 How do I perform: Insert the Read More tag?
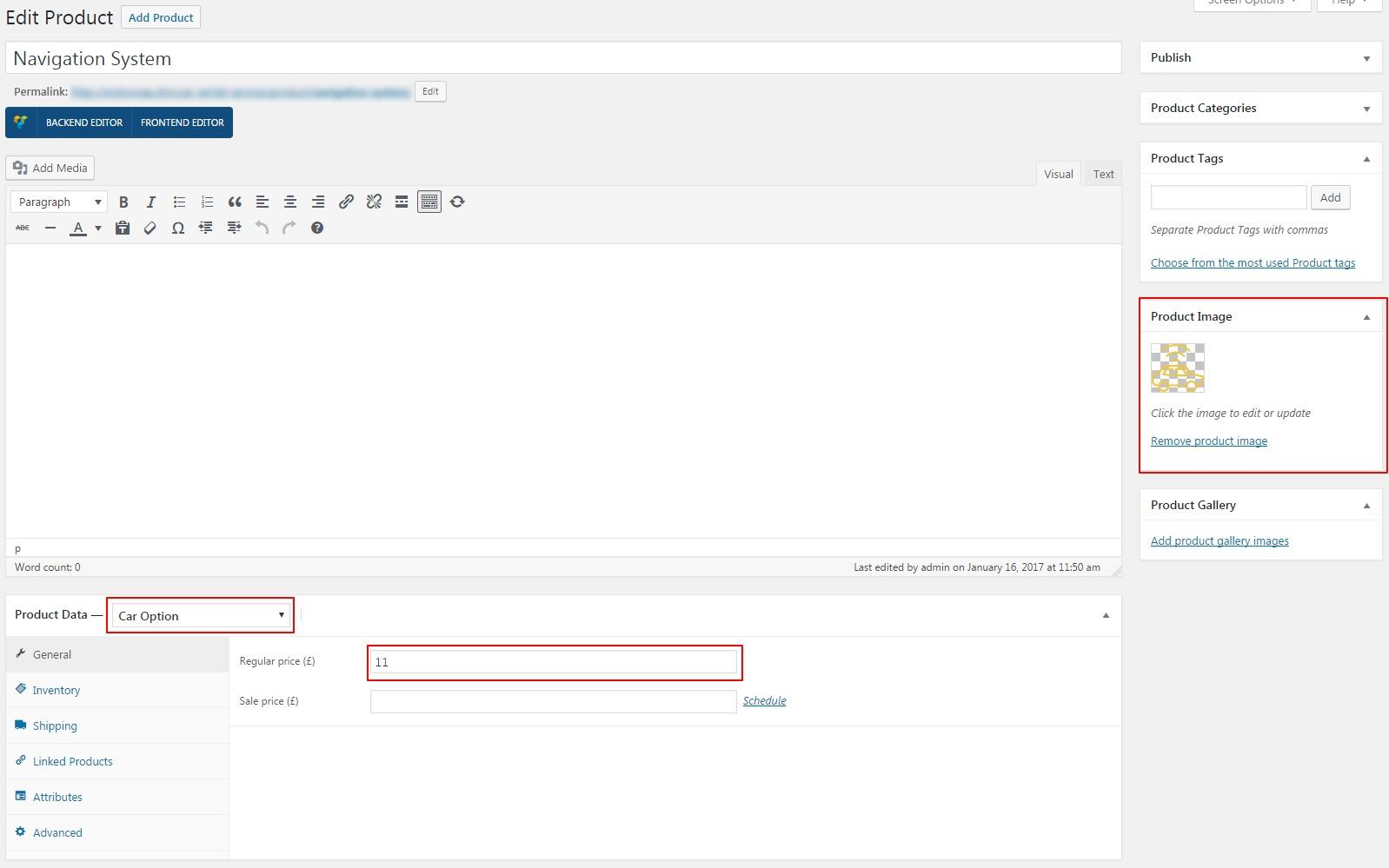pyautogui.click(x=402, y=202)
